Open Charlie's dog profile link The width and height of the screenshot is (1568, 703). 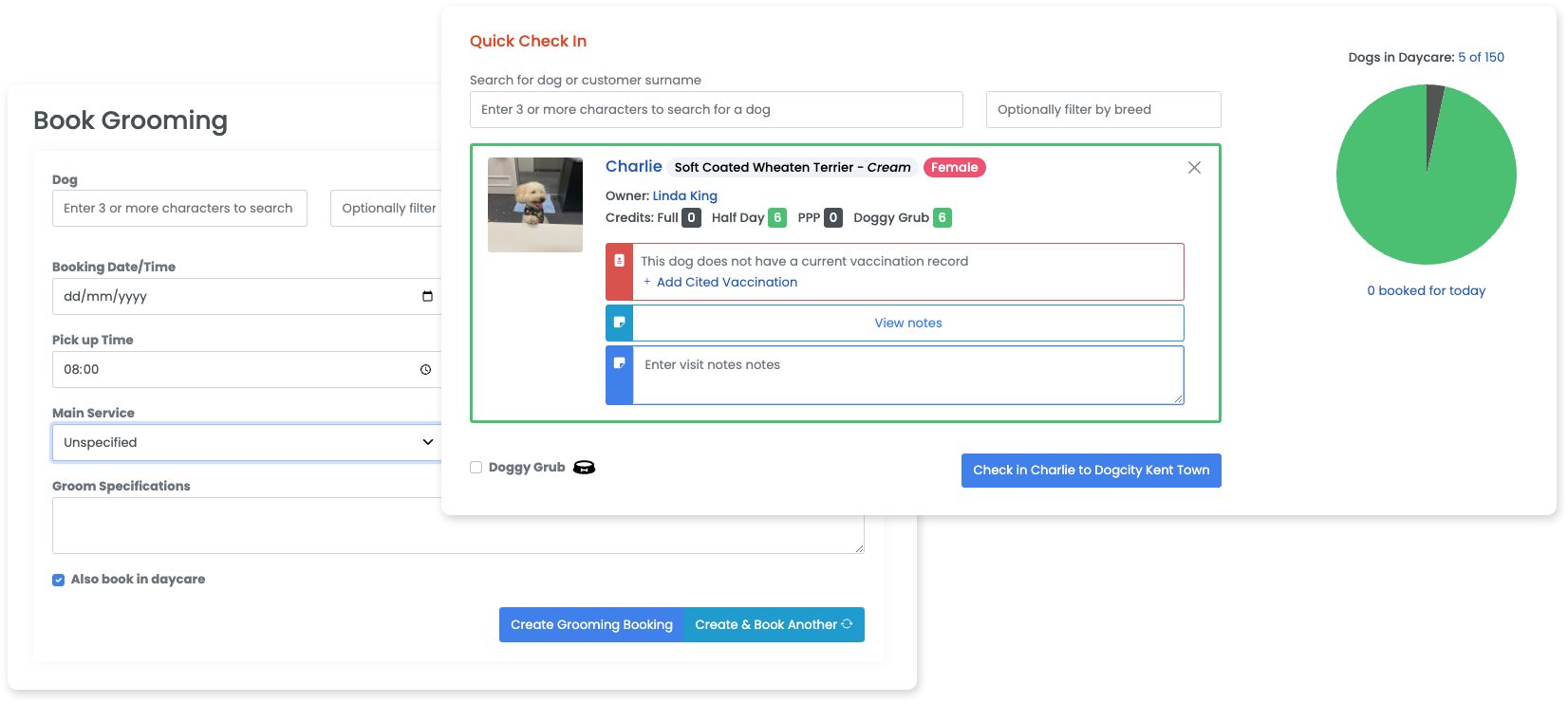click(633, 166)
